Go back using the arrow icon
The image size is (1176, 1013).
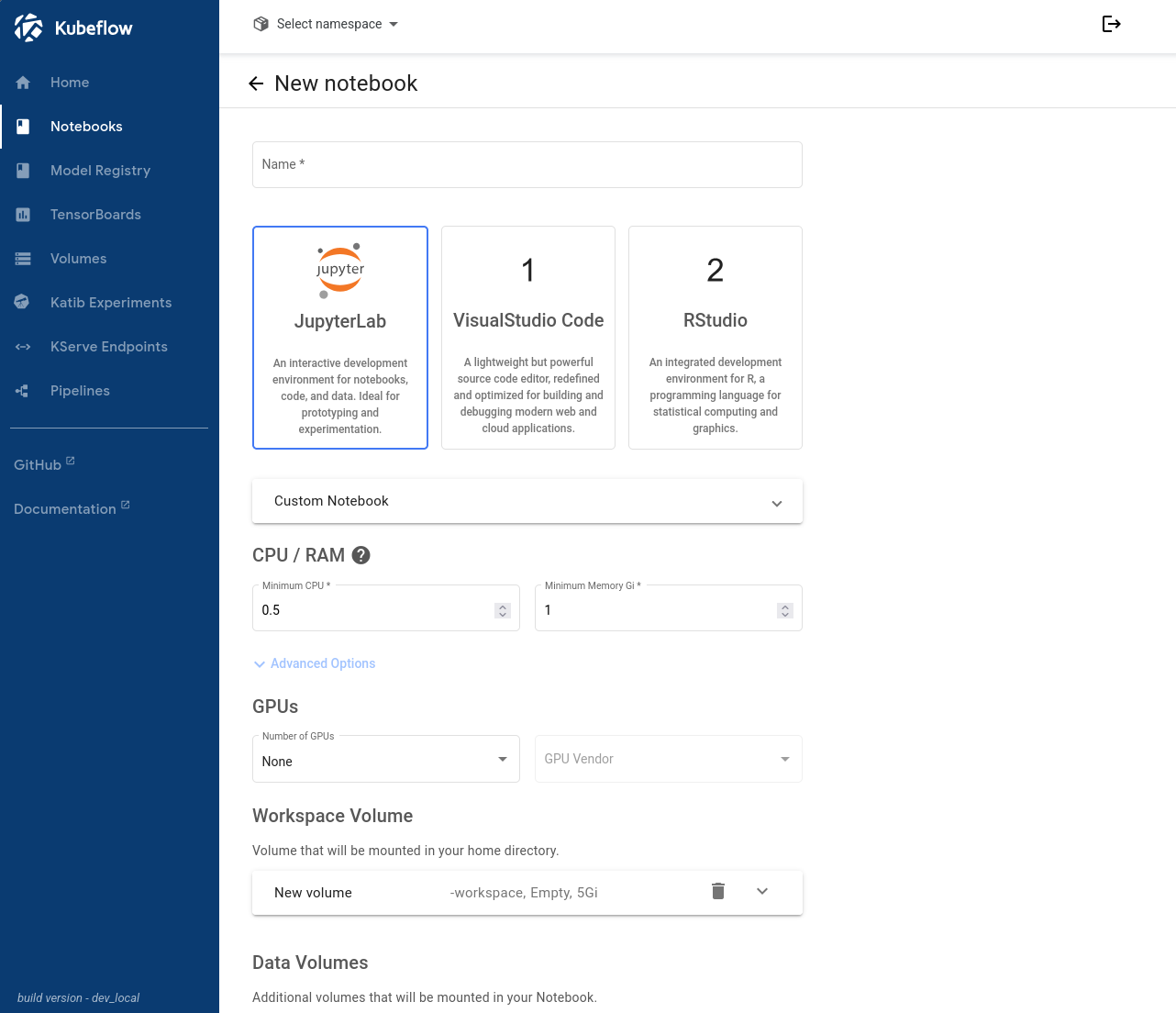256,83
